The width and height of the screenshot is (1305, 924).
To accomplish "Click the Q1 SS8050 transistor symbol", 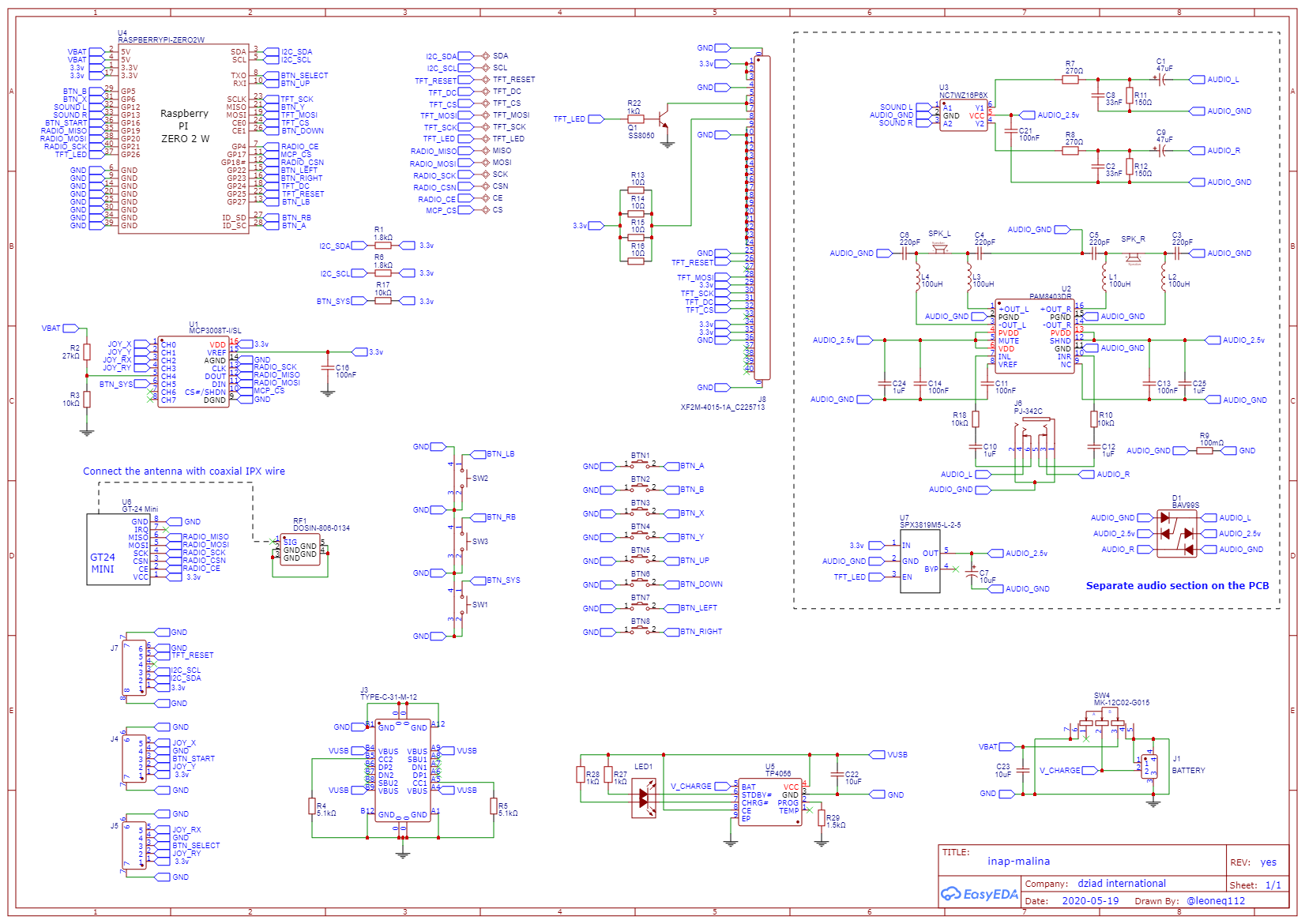I will click(662, 119).
